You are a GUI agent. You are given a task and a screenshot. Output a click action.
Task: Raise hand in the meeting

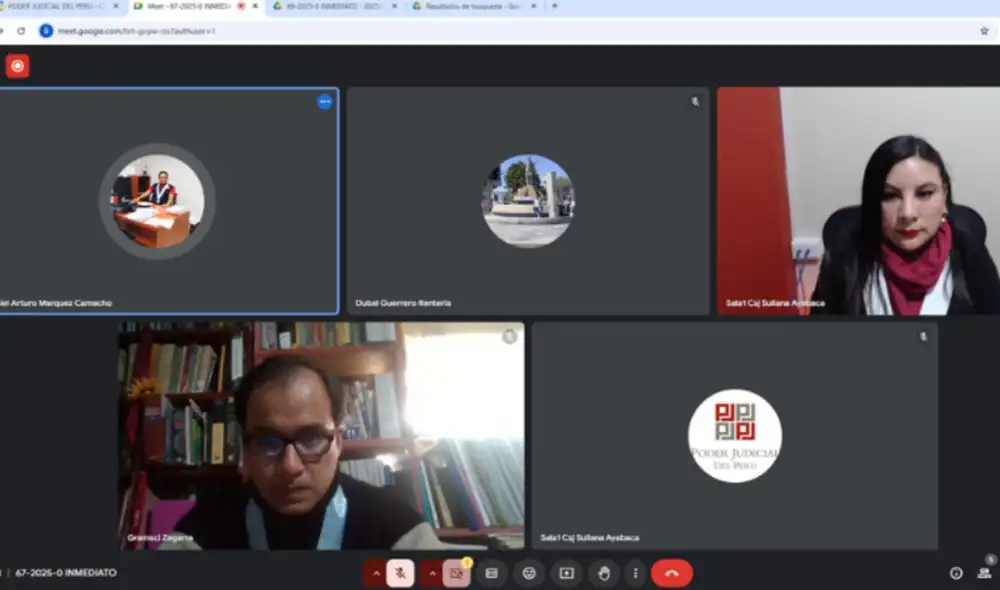[x=604, y=573]
